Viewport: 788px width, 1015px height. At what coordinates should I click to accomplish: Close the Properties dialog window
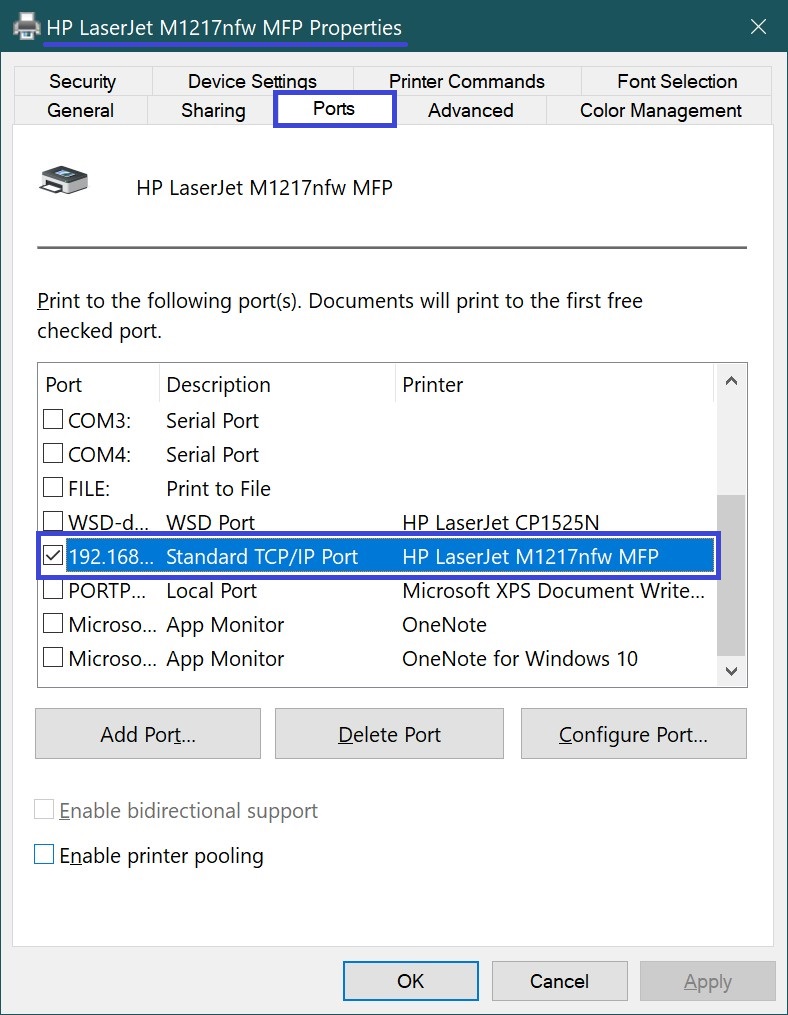click(758, 27)
